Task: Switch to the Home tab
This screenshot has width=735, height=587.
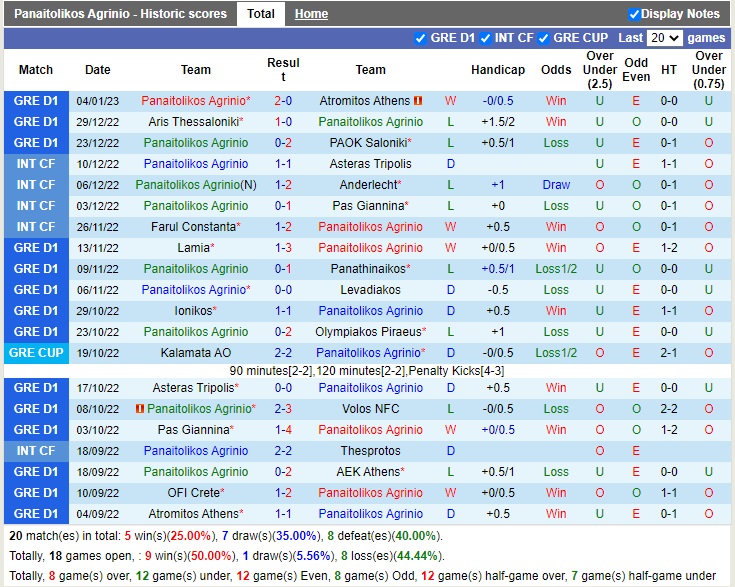Action: coord(311,14)
